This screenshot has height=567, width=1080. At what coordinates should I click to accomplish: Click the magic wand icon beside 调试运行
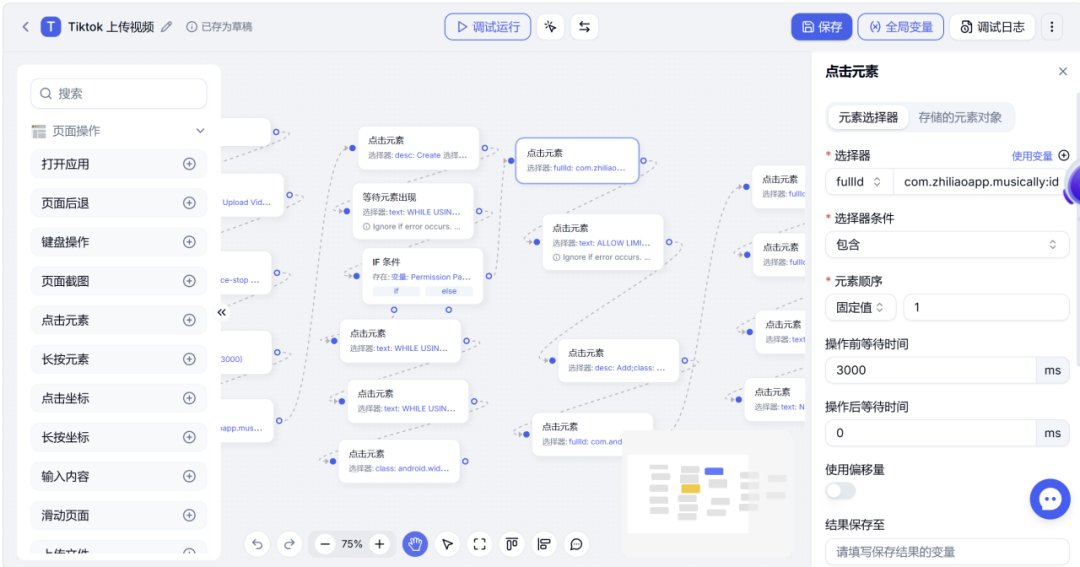(550, 27)
